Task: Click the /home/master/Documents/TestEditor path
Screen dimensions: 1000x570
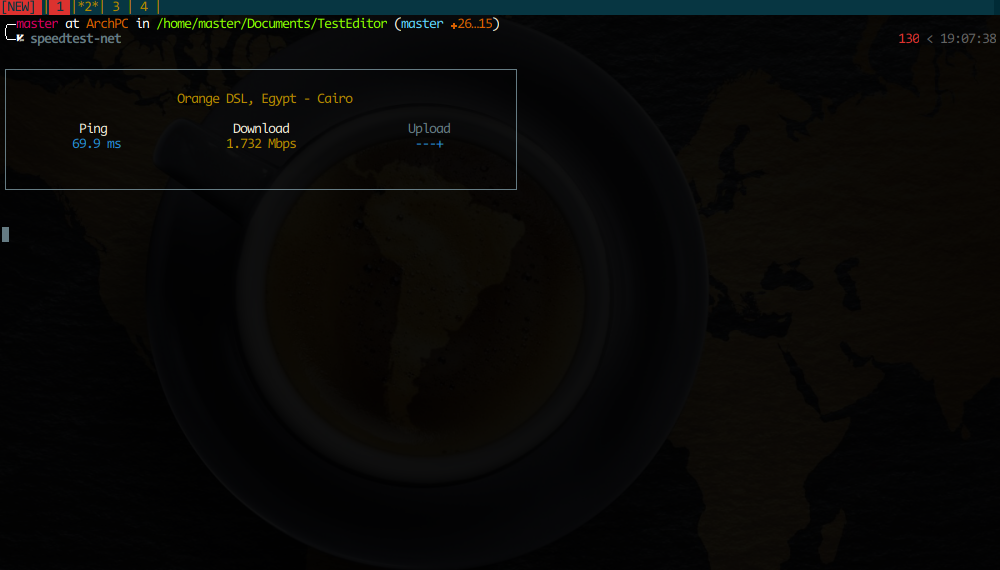Action: pyautogui.click(x=271, y=23)
